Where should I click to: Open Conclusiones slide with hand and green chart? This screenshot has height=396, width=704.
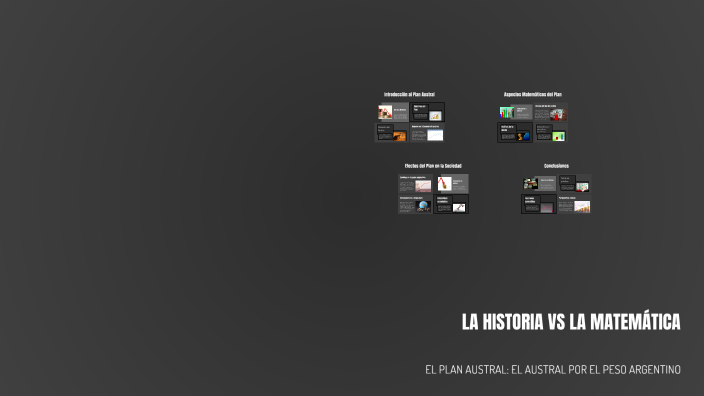(x=574, y=184)
